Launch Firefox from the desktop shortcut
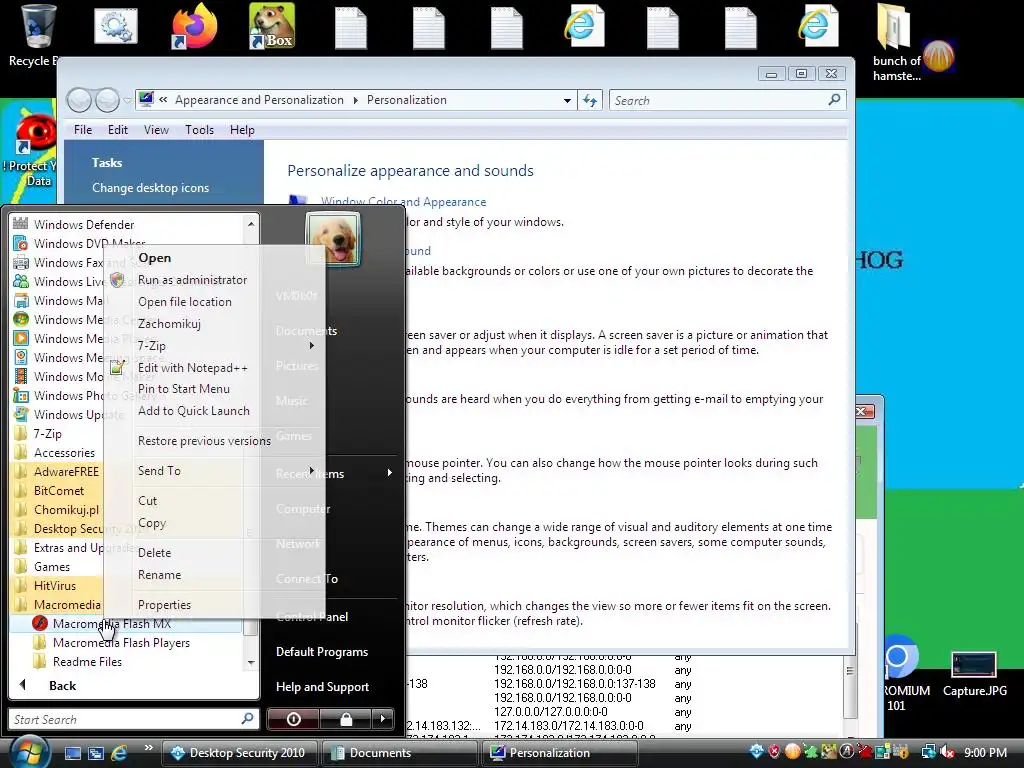The height and width of the screenshot is (768, 1024). click(x=194, y=26)
